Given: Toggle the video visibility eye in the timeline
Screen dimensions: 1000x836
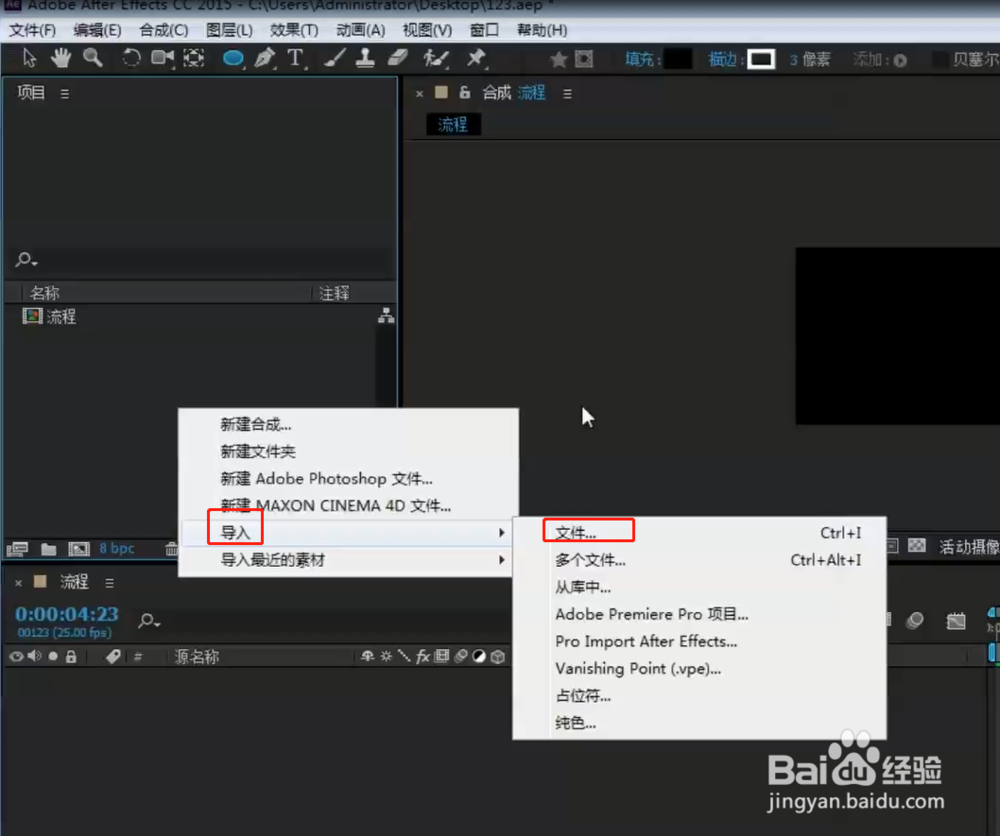Looking at the screenshot, I should (16, 656).
